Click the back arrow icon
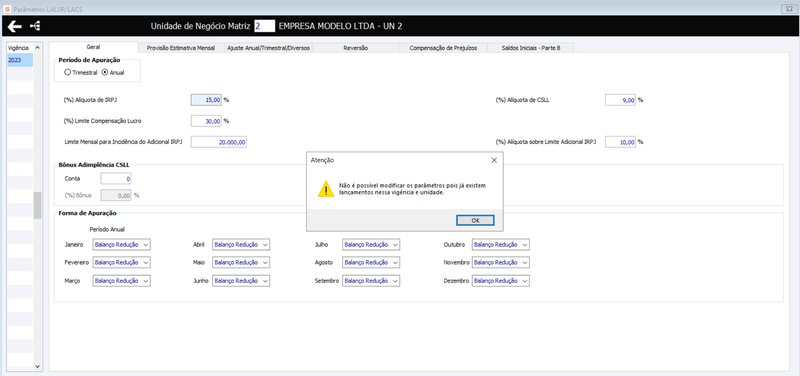This screenshot has height=376, width=800. click(x=14, y=26)
